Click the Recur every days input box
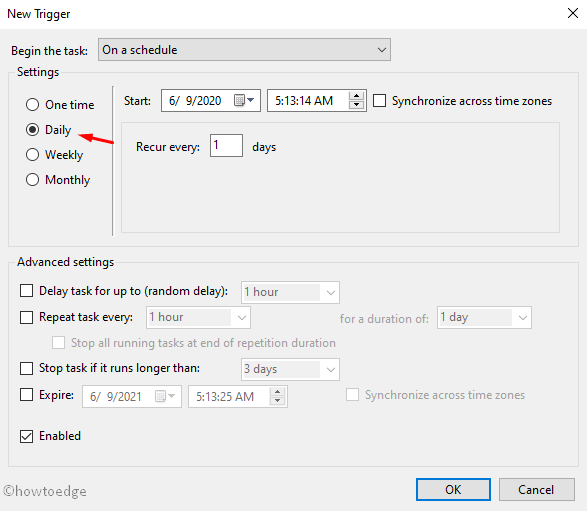The height and width of the screenshot is (511, 587). [226, 146]
